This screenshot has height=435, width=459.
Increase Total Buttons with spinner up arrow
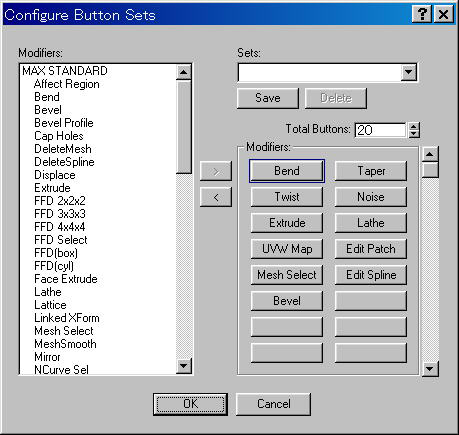pos(414,126)
